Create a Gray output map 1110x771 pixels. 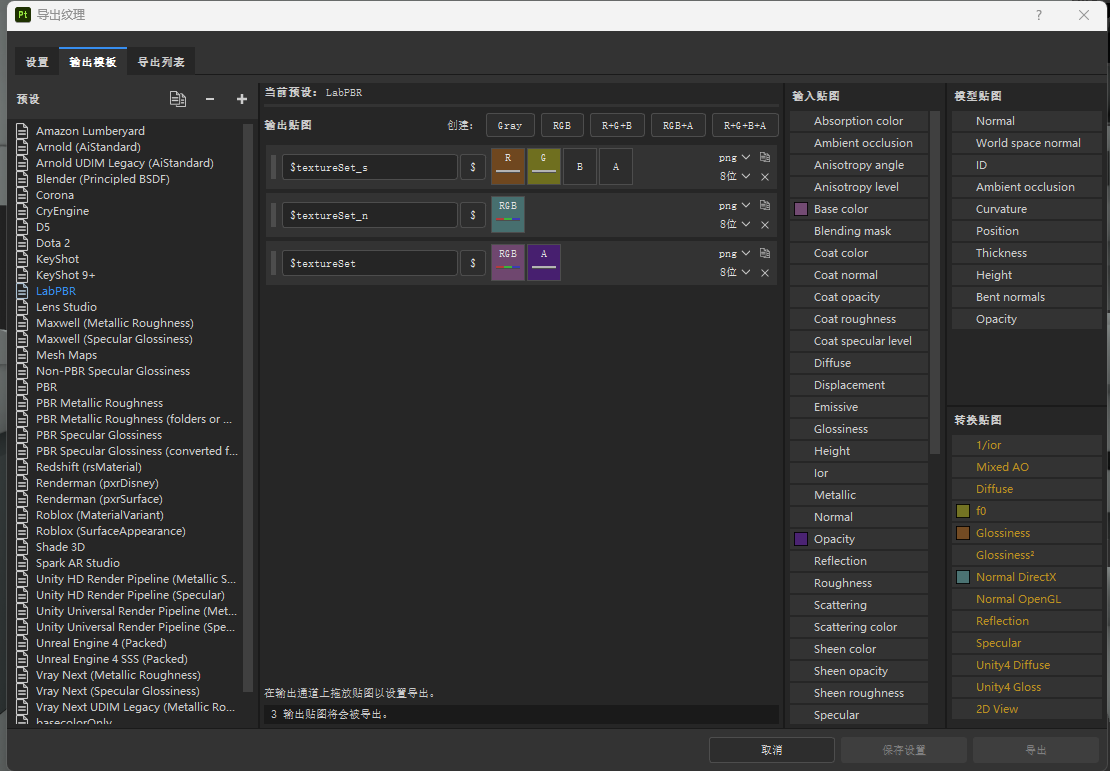coord(510,125)
